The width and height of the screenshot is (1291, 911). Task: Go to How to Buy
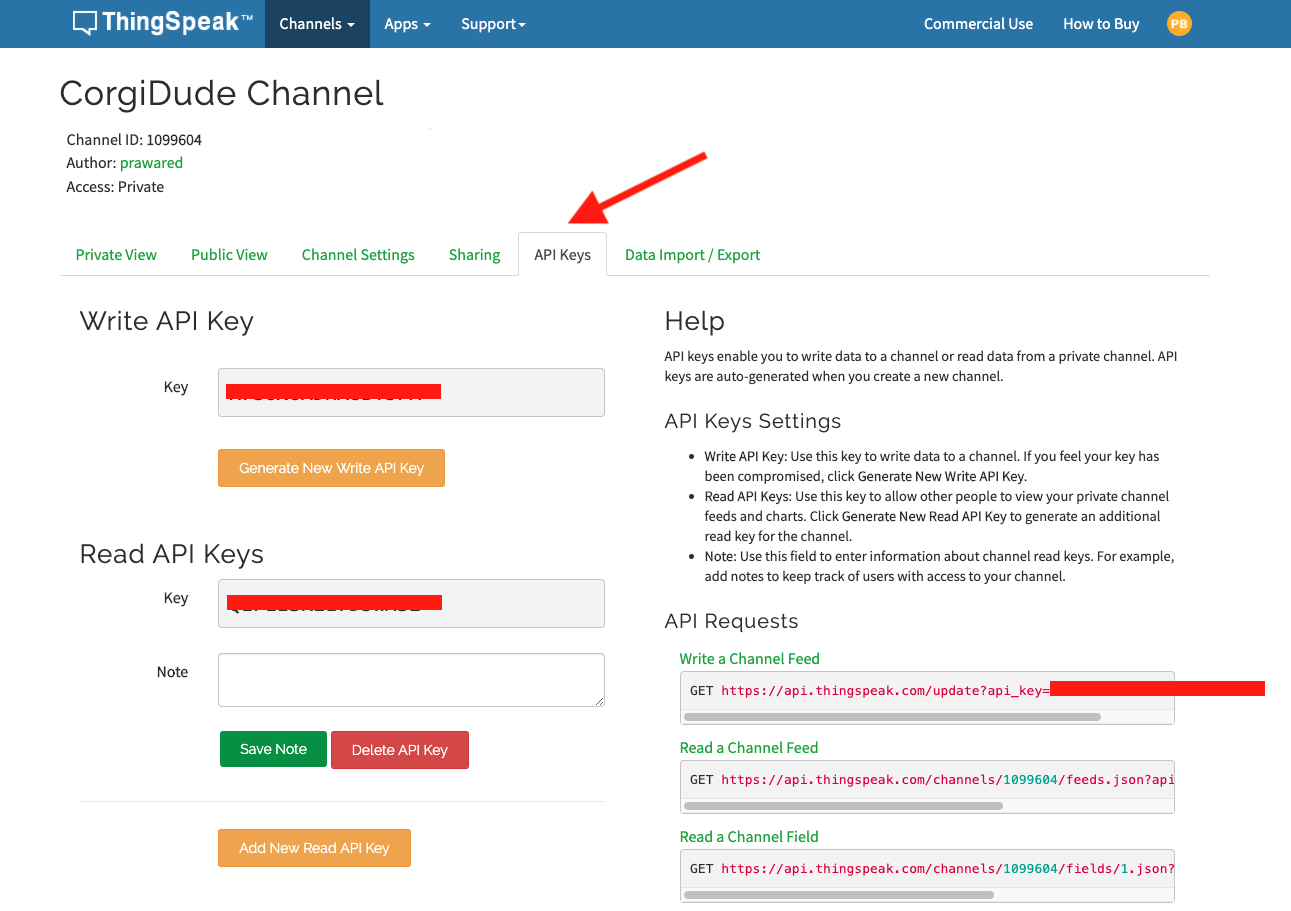(x=1101, y=24)
